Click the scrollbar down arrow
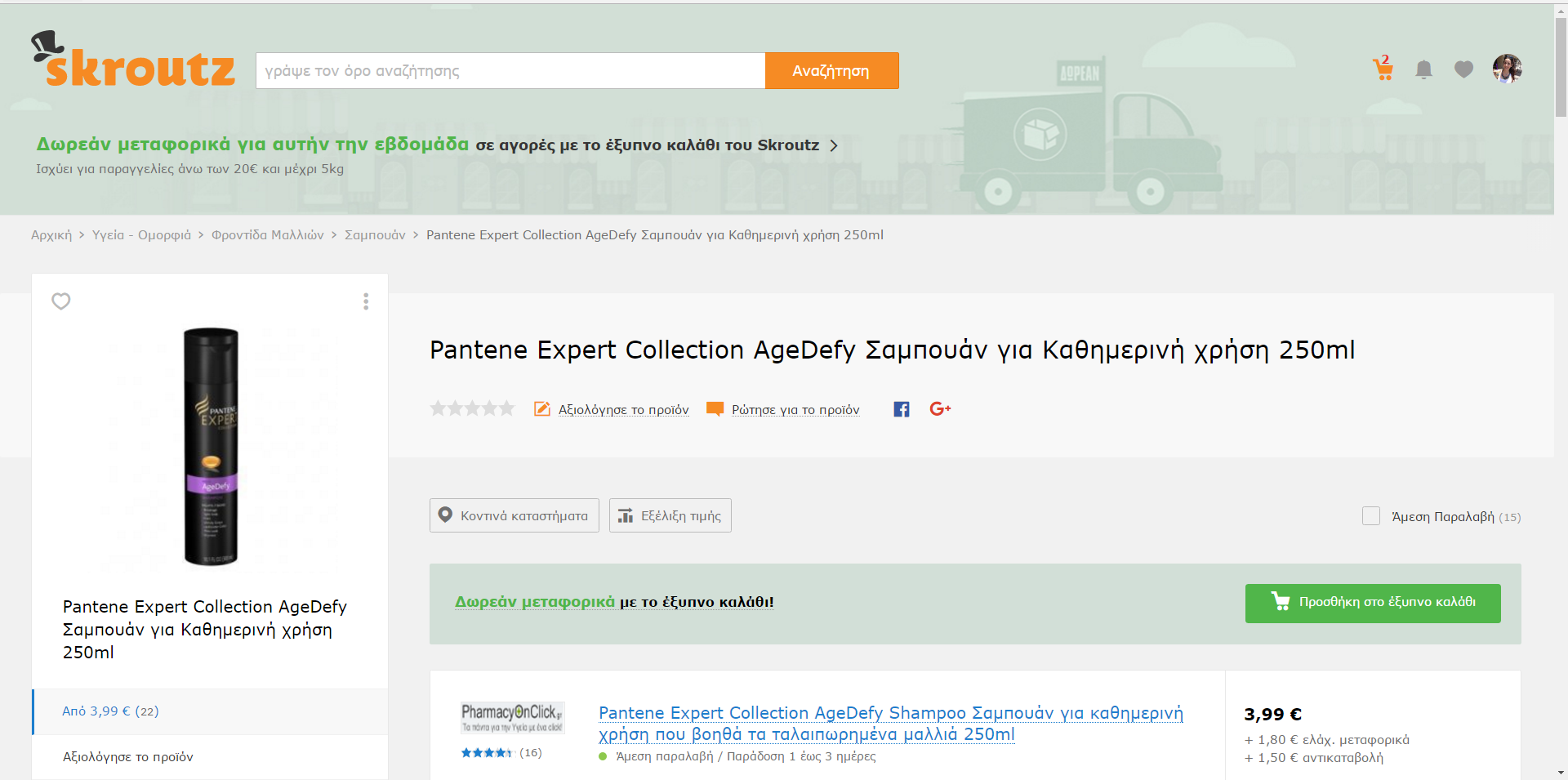The width and height of the screenshot is (1568, 780). (x=1561, y=773)
